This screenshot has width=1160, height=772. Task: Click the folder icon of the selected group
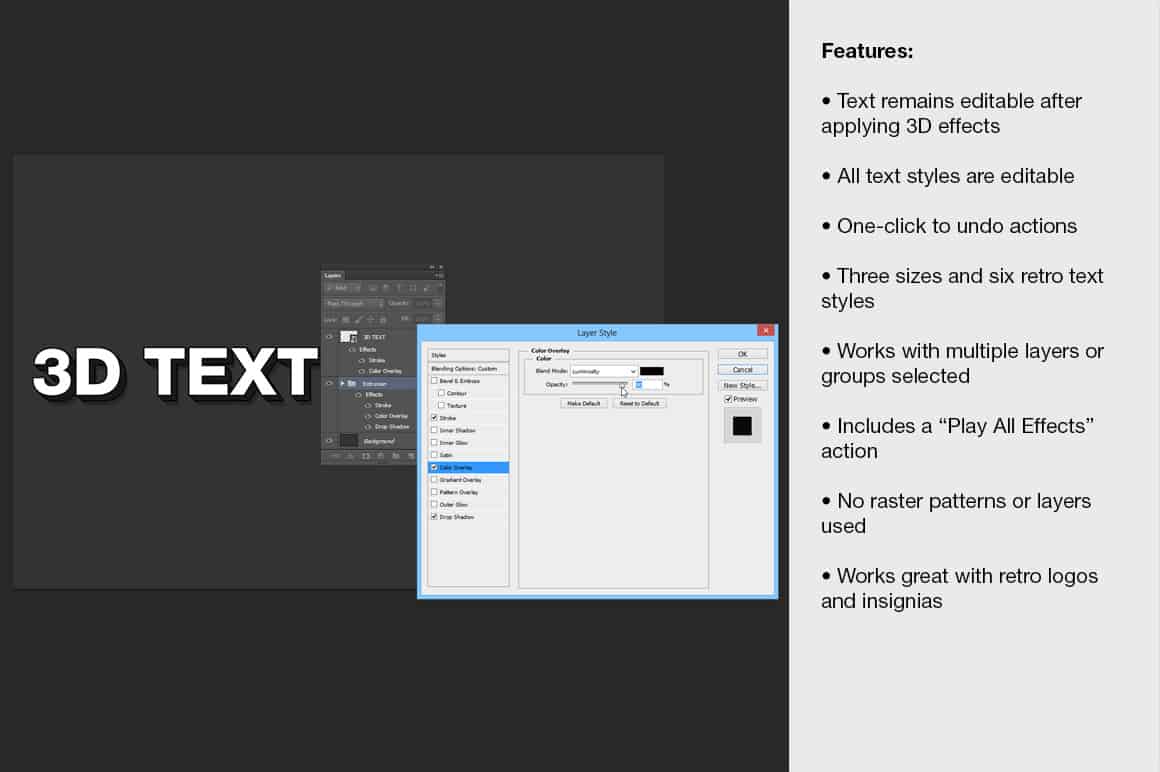352,384
